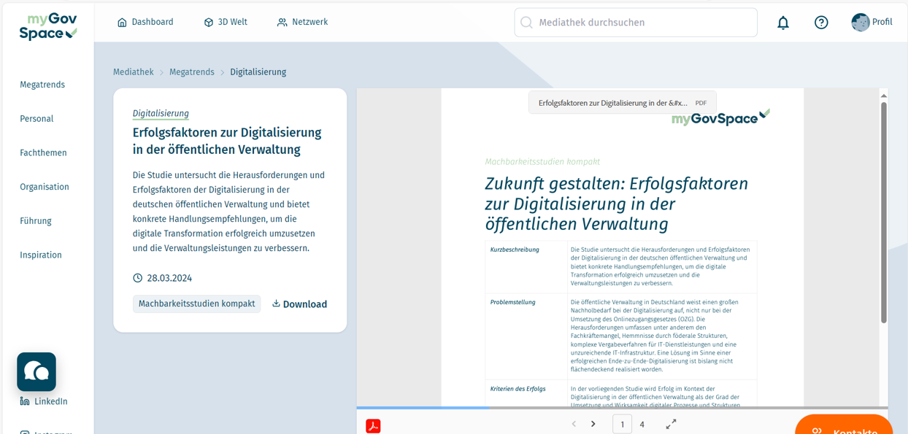Image resolution: width=908 pixels, height=434 pixels.
Task: Open the Profil avatar menu
Action: [861, 22]
